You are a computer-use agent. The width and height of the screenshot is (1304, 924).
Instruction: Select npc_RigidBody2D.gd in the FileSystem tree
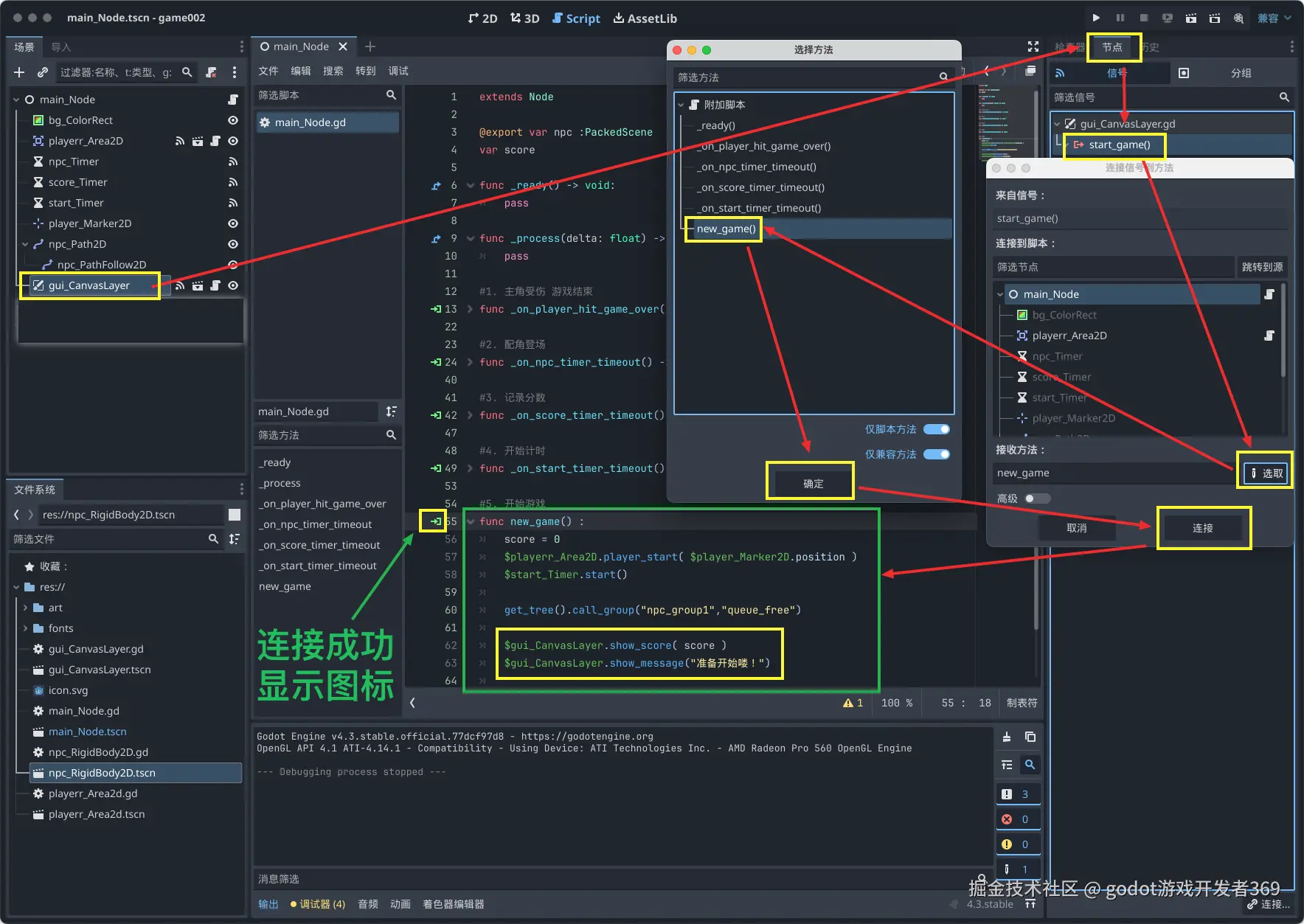pyautogui.click(x=98, y=752)
